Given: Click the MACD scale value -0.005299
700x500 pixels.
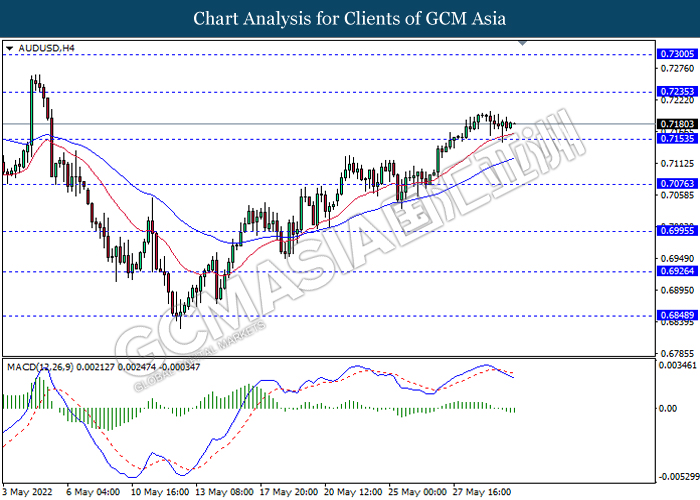Looking at the screenshot, I should 679,477.
